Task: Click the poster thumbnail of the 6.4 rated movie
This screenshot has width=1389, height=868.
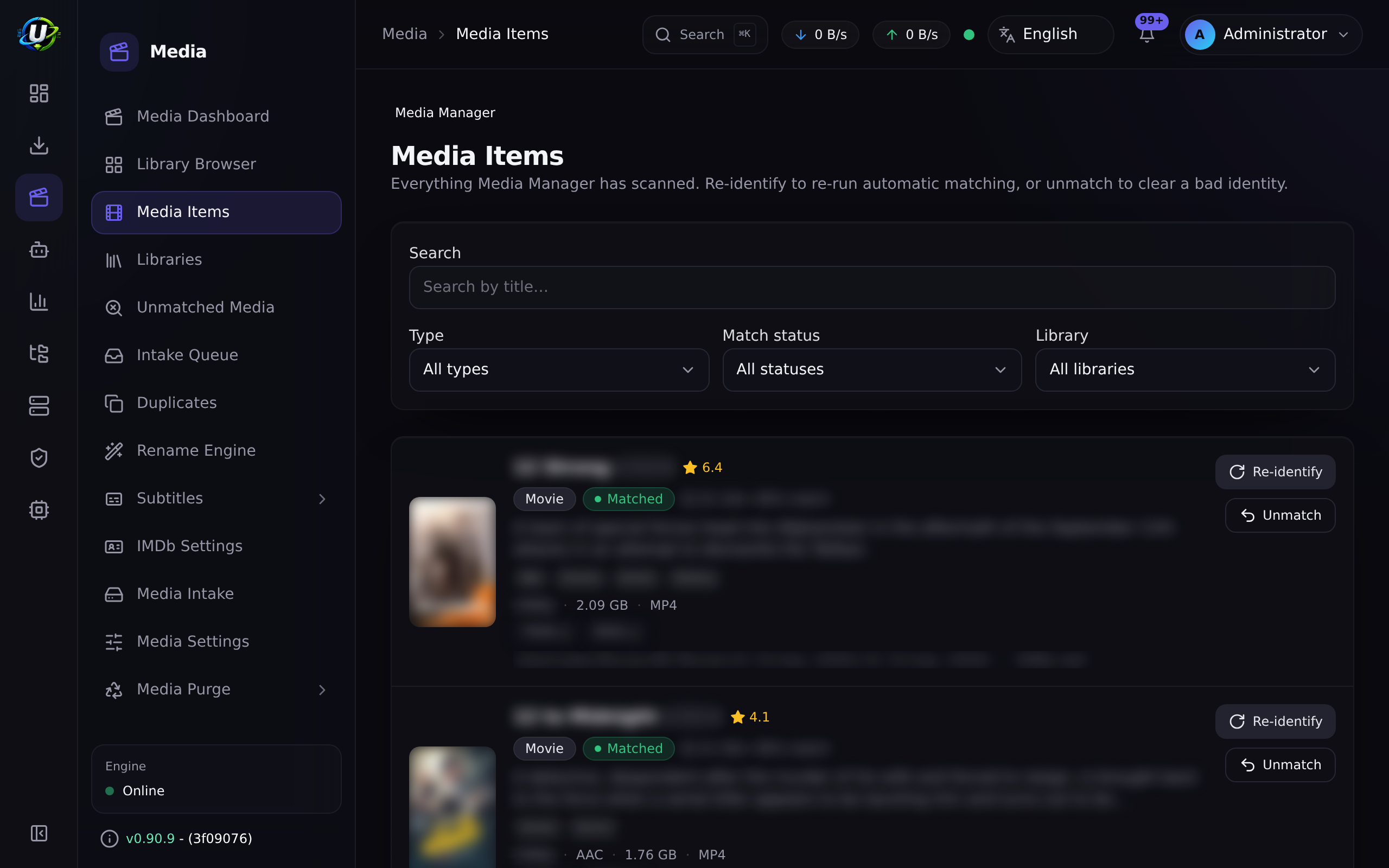Action: [453, 562]
